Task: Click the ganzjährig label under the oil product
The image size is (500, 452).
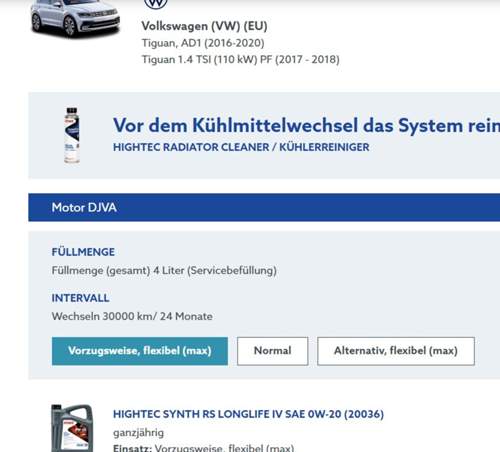Action: 138,433
